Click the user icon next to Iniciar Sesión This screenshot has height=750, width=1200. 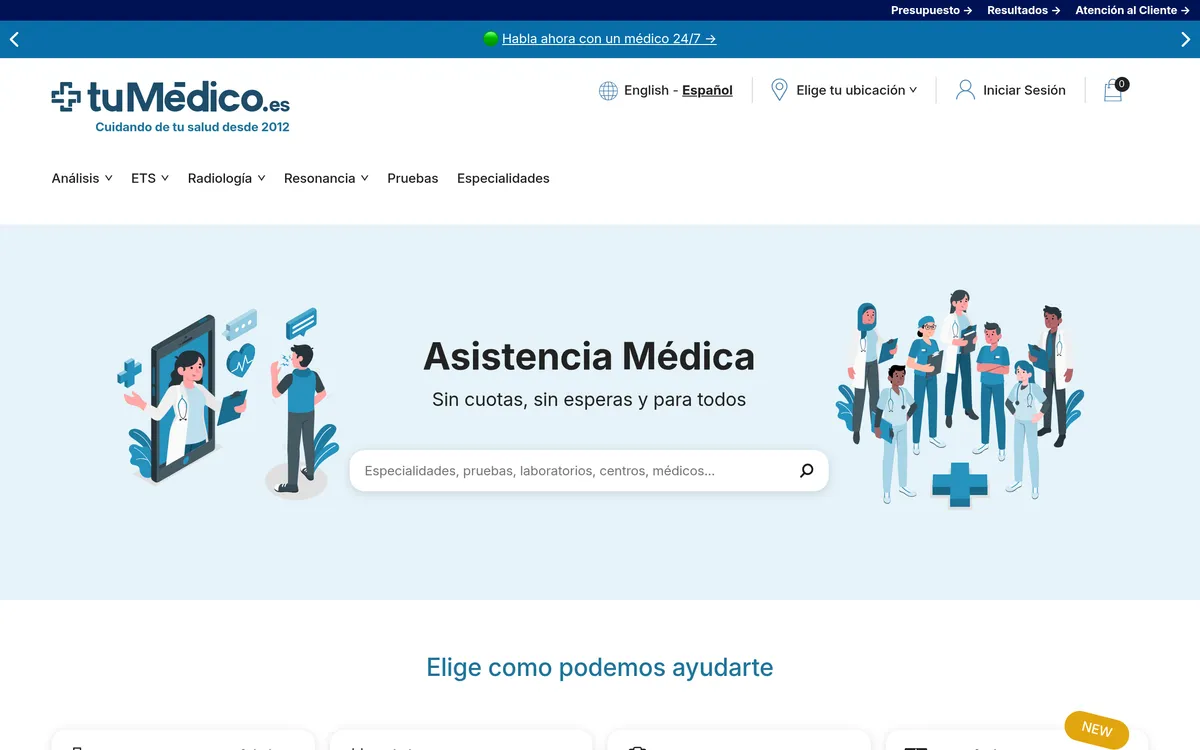964,90
